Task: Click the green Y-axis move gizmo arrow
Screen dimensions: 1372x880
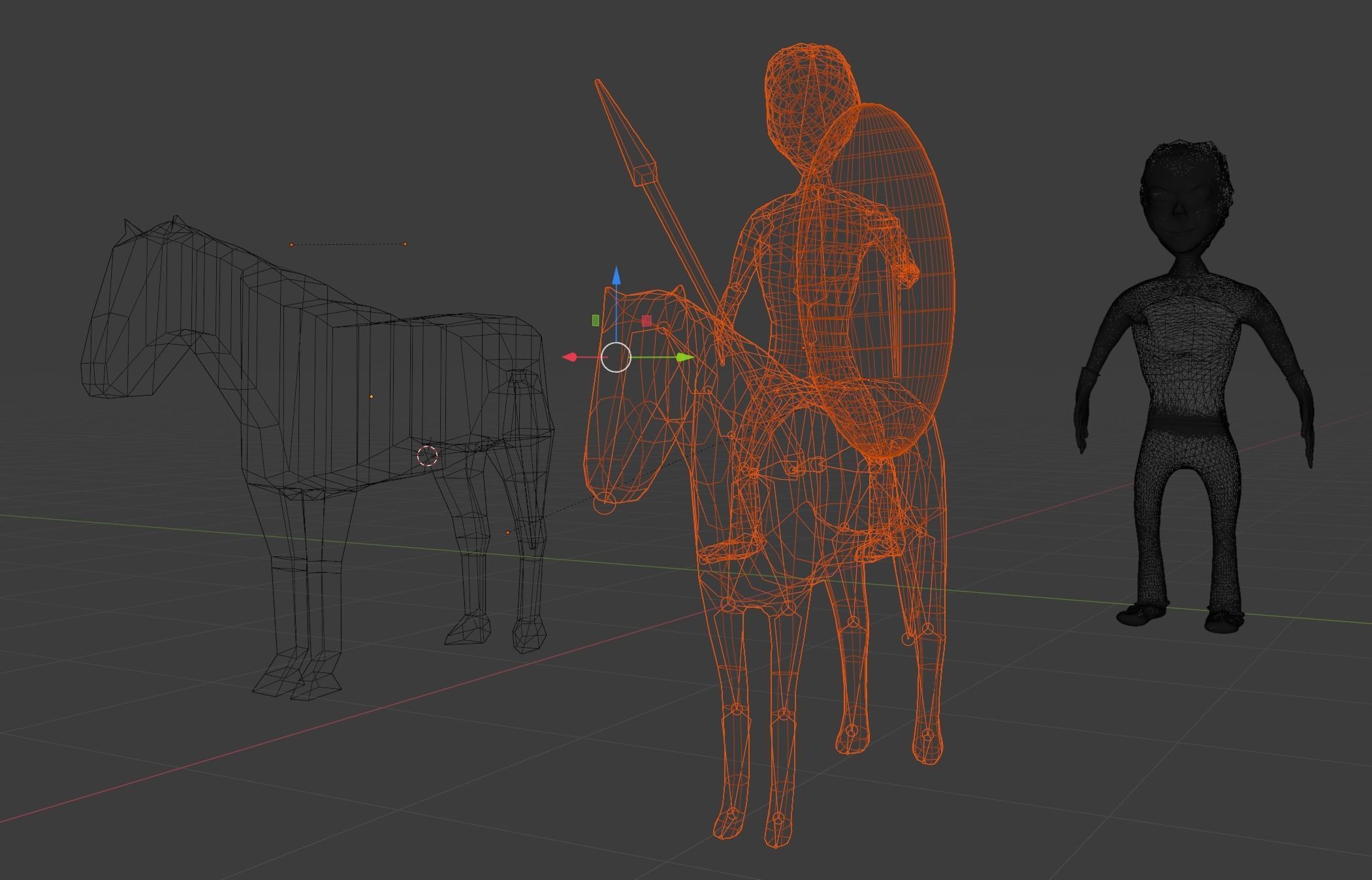Action: click(685, 357)
